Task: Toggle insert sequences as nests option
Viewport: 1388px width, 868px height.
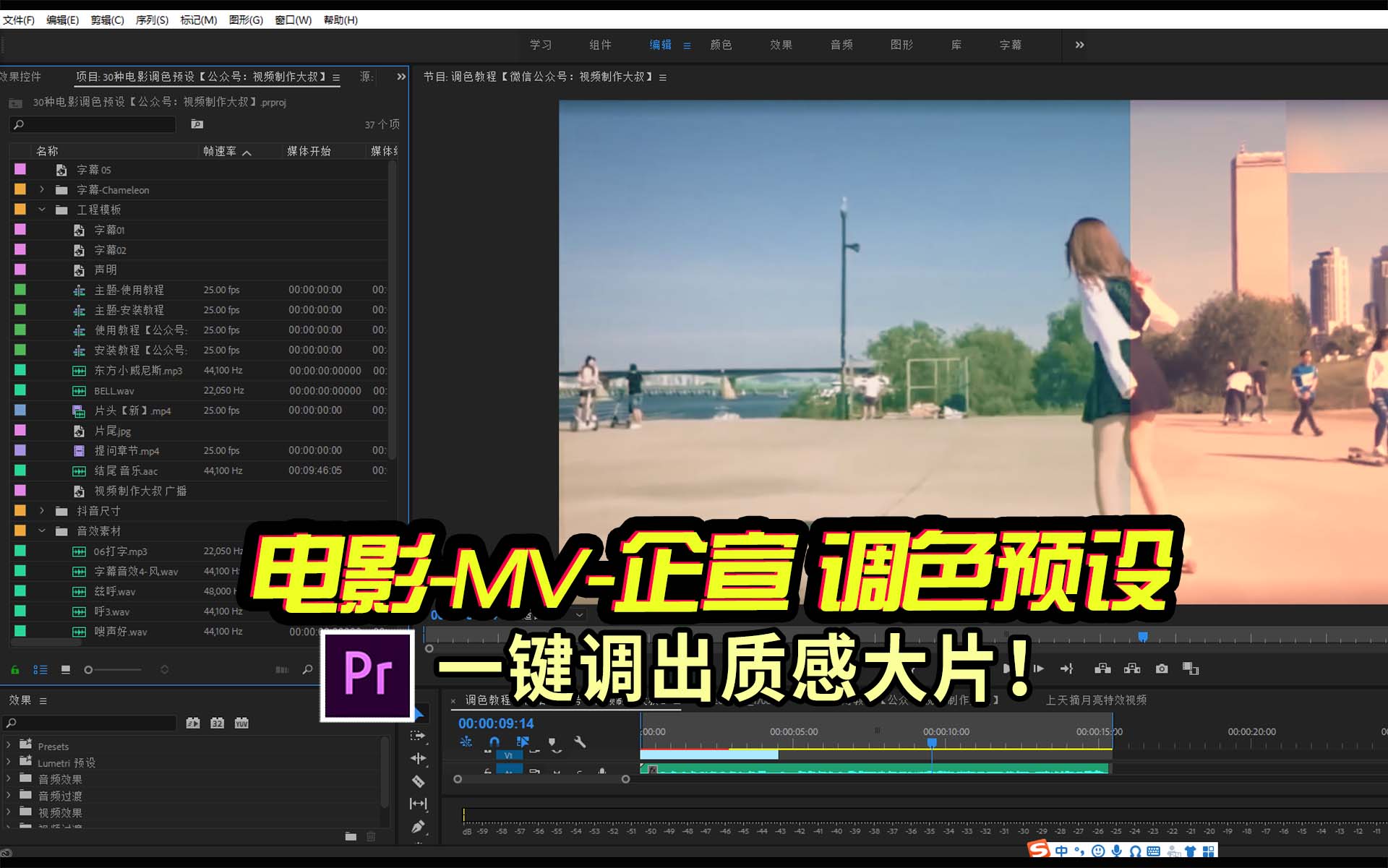Action: (x=466, y=742)
